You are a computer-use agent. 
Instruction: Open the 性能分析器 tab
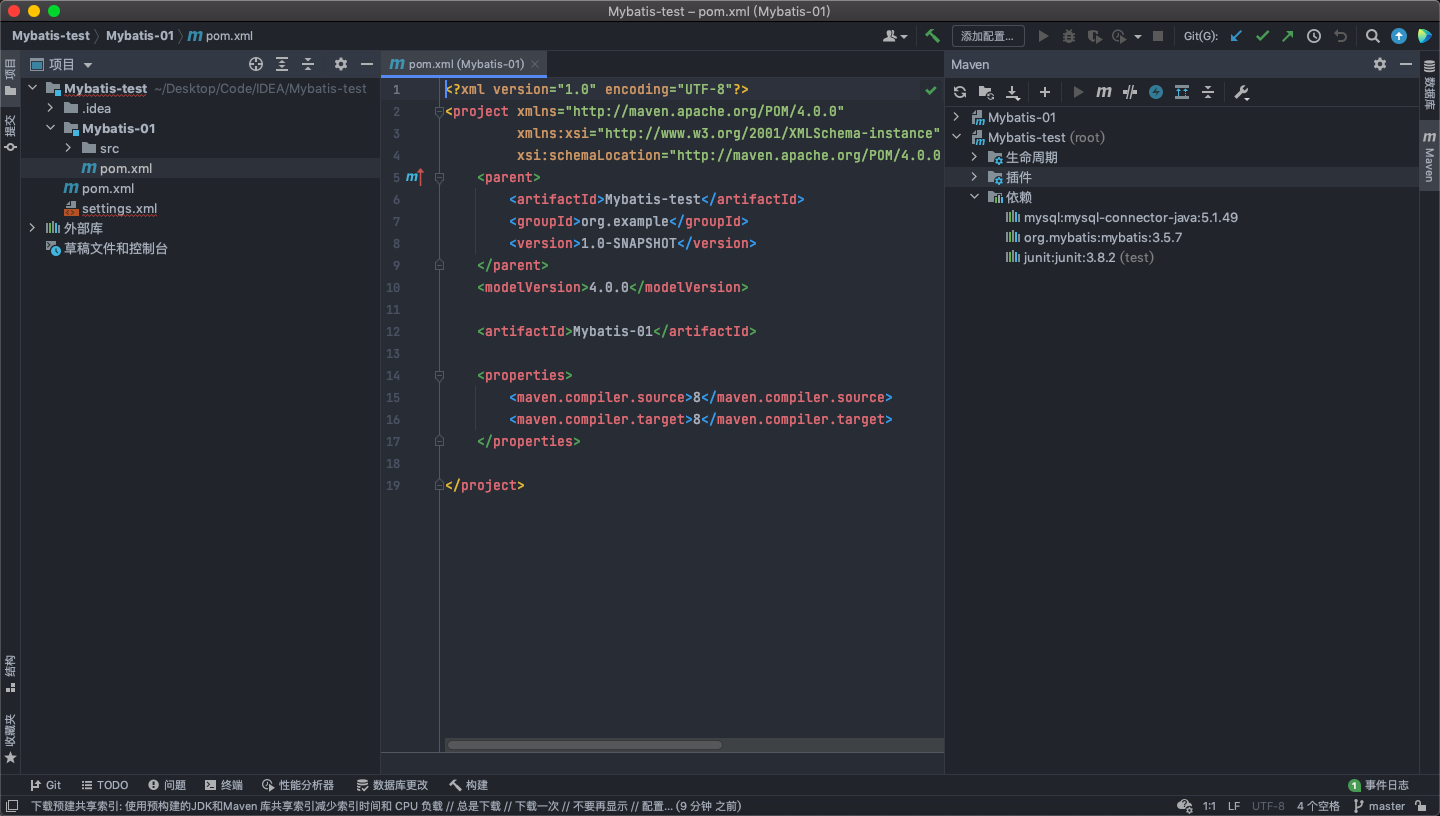point(298,785)
